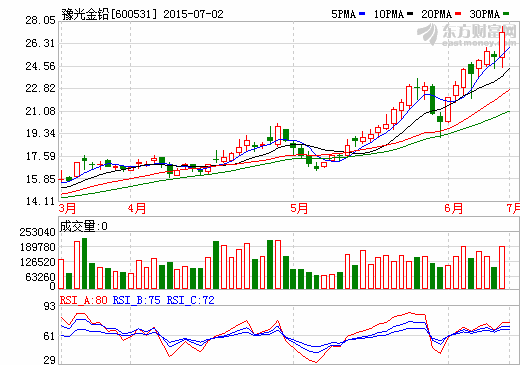Click the 20PMA legend label
Viewport: 520px width, 365px height.
436,14
